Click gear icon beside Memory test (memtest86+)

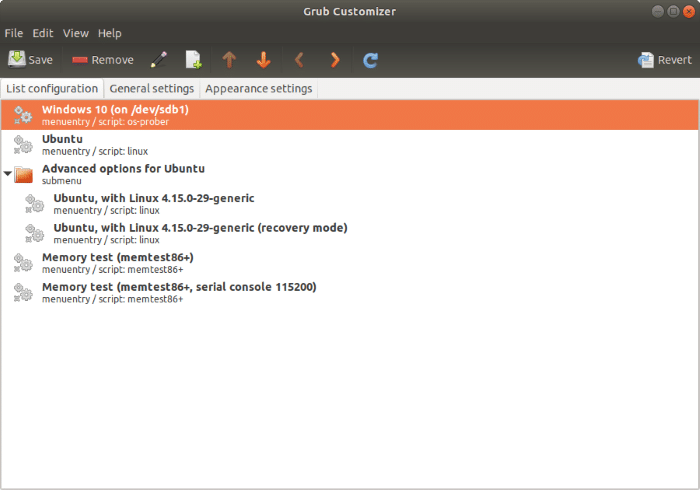point(23,263)
